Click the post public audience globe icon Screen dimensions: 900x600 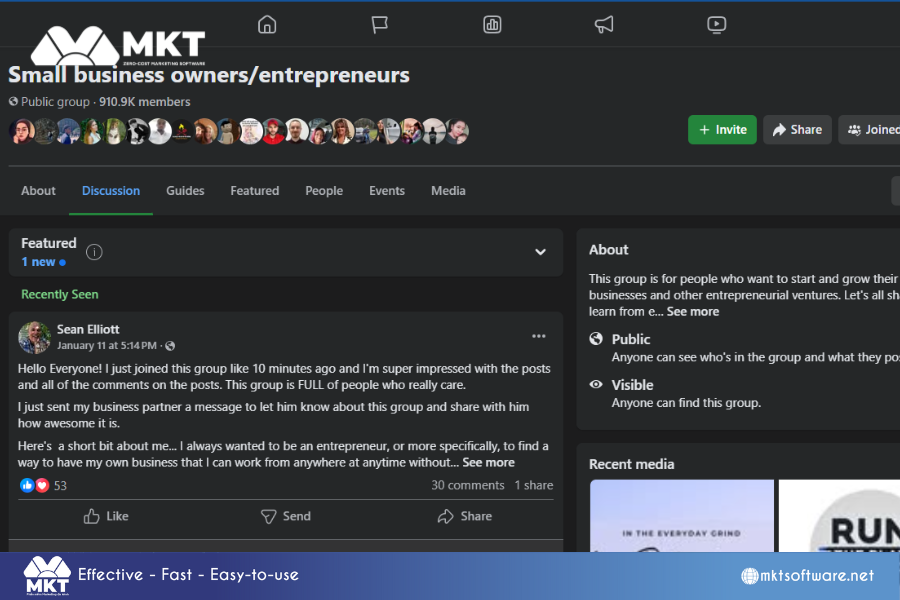click(x=170, y=346)
